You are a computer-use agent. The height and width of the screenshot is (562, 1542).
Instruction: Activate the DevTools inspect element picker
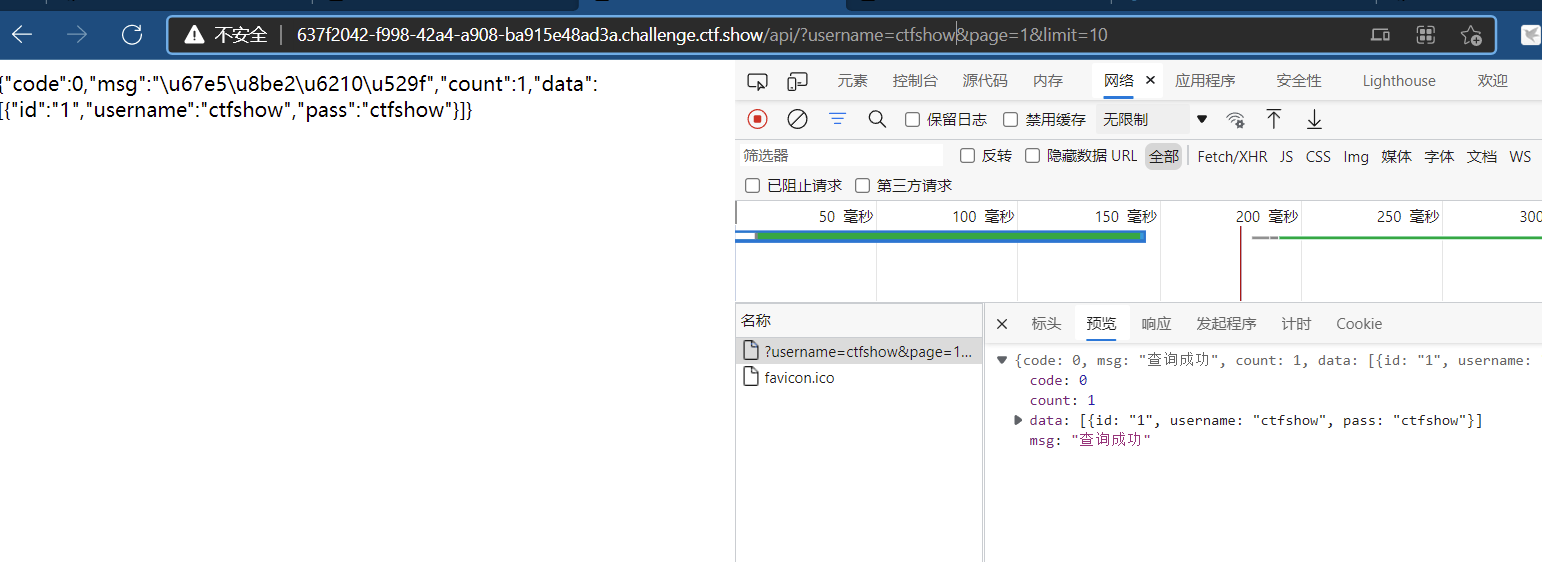click(x=758, y=81)
